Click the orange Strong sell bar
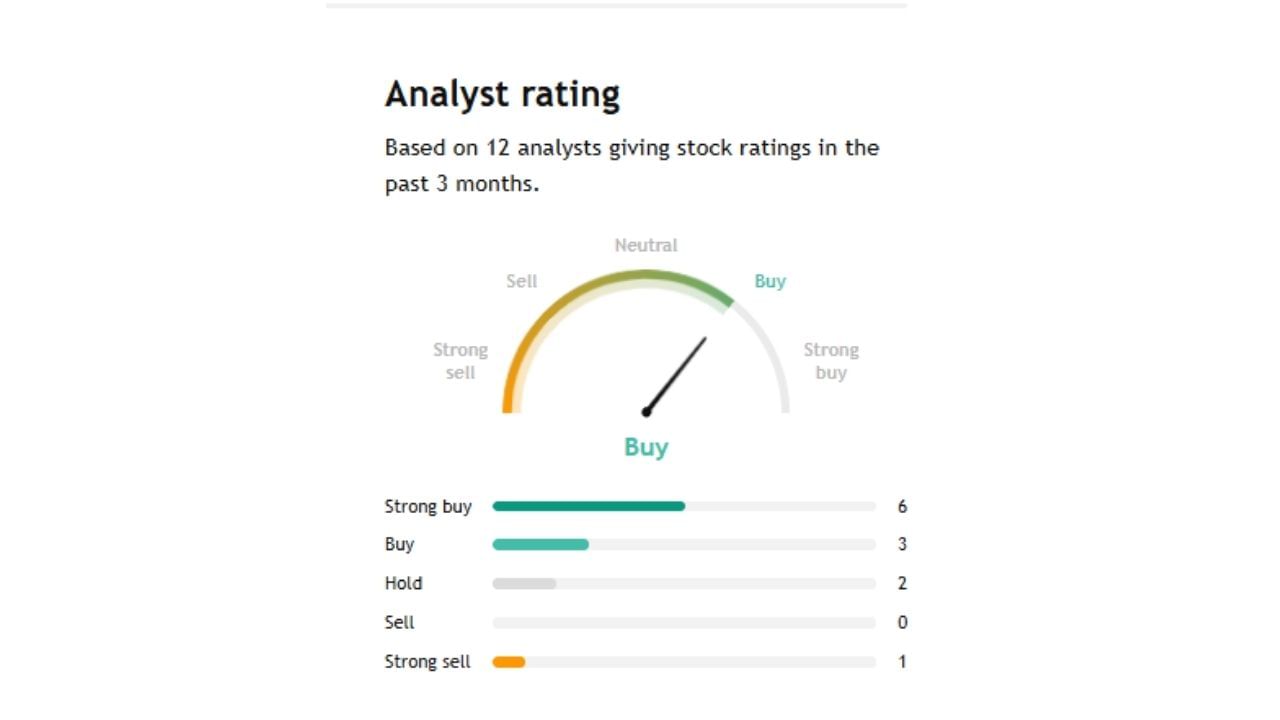The width and height of the screenshot is (1280, 720). coord(508,661)
